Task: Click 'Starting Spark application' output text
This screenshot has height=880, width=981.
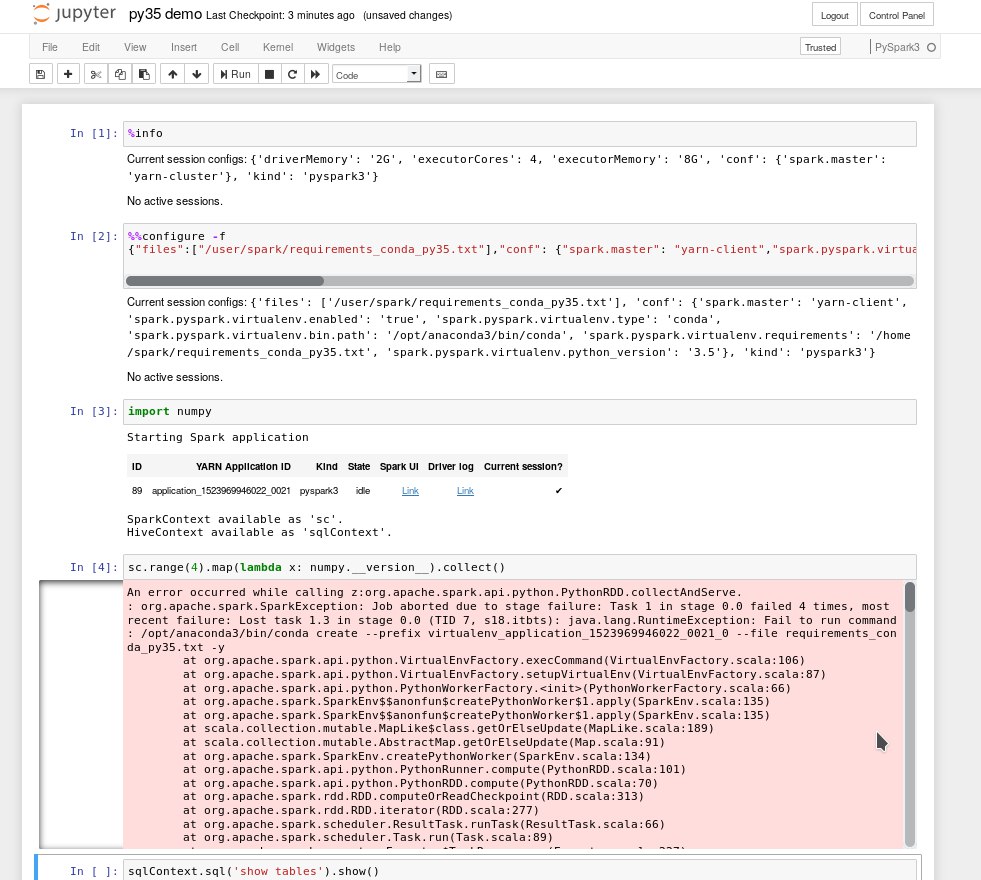Action: (218, 437)
